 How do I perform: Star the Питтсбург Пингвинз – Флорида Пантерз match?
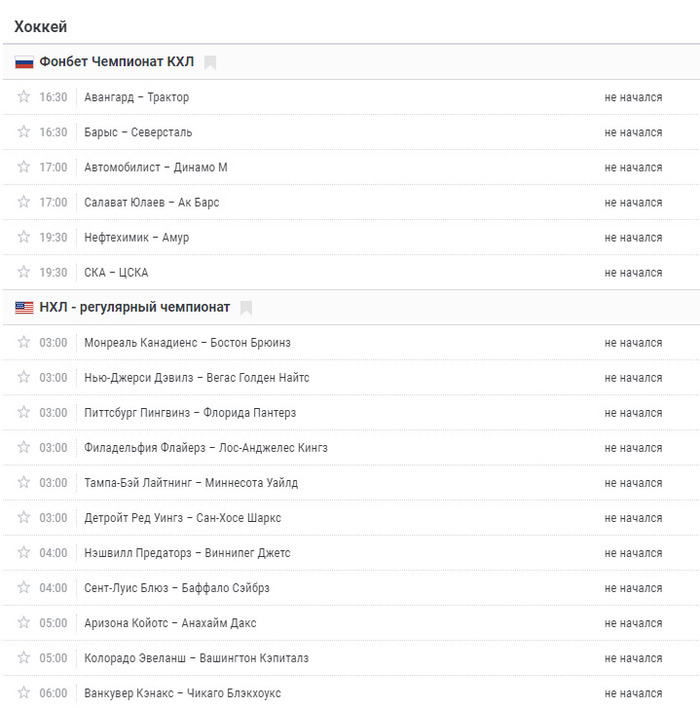[x=23, y=412]
